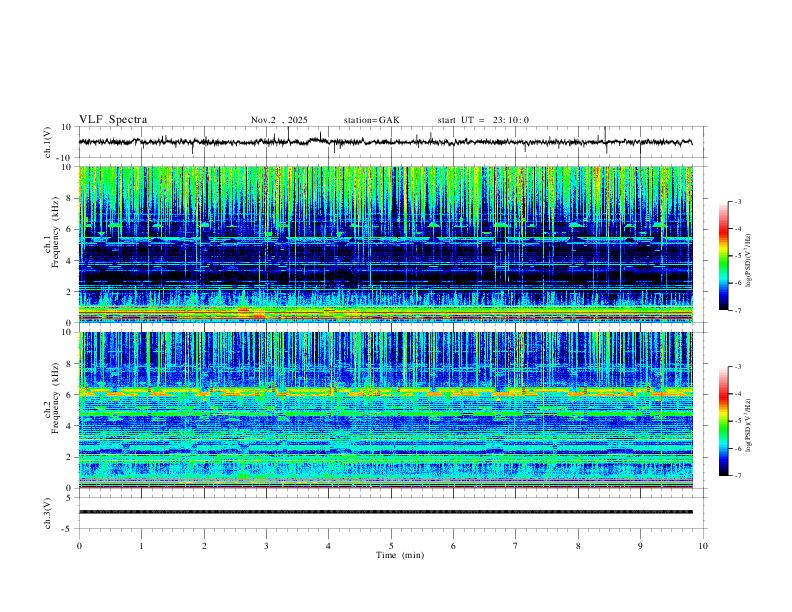Select the ch.2 "Frequency (kHz)" axis label
This screenshot has width=792, height=612.
pyautogui.click(x=55, y=398)
